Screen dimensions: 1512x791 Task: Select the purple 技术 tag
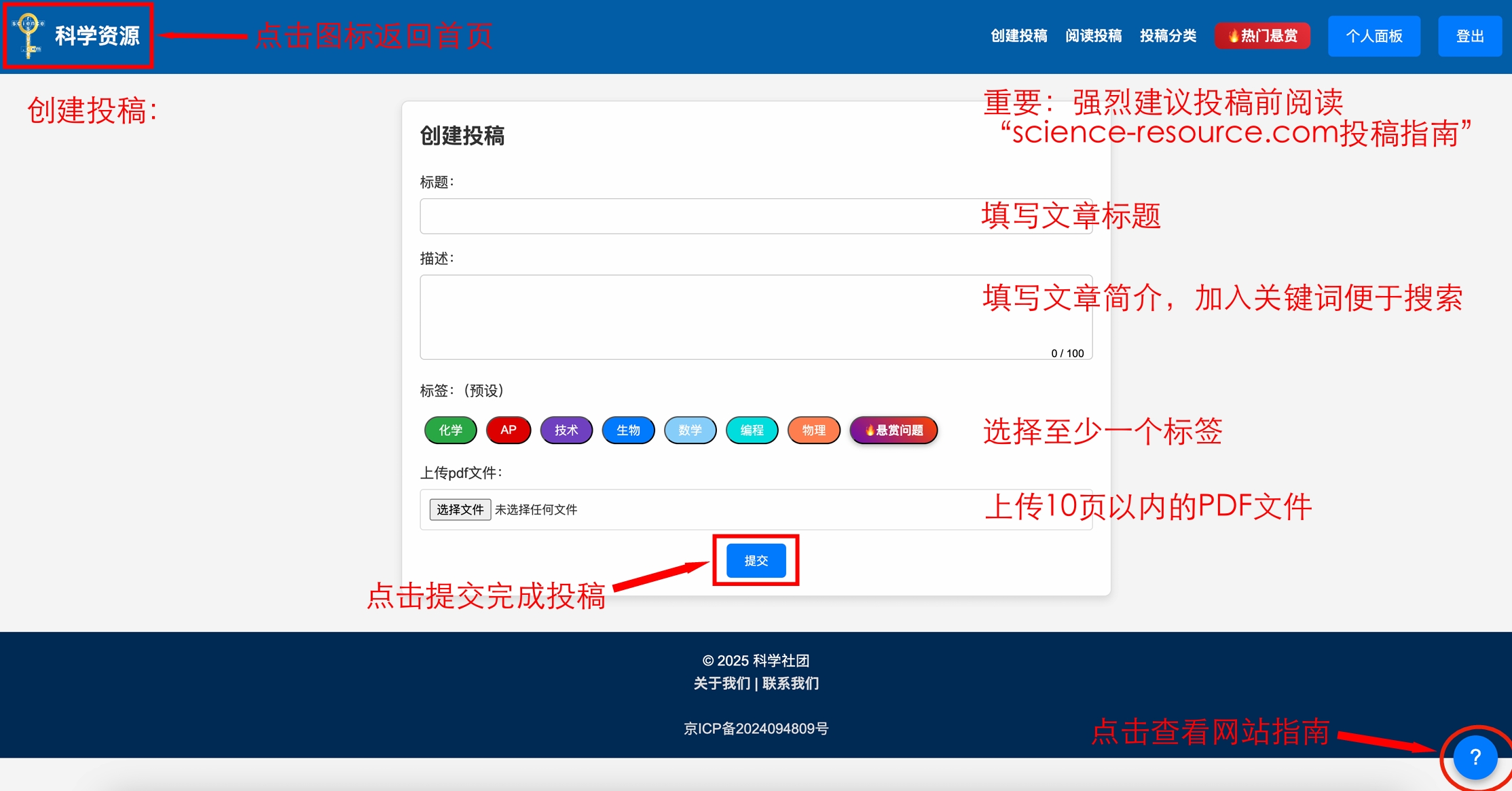tap(566, 430)
